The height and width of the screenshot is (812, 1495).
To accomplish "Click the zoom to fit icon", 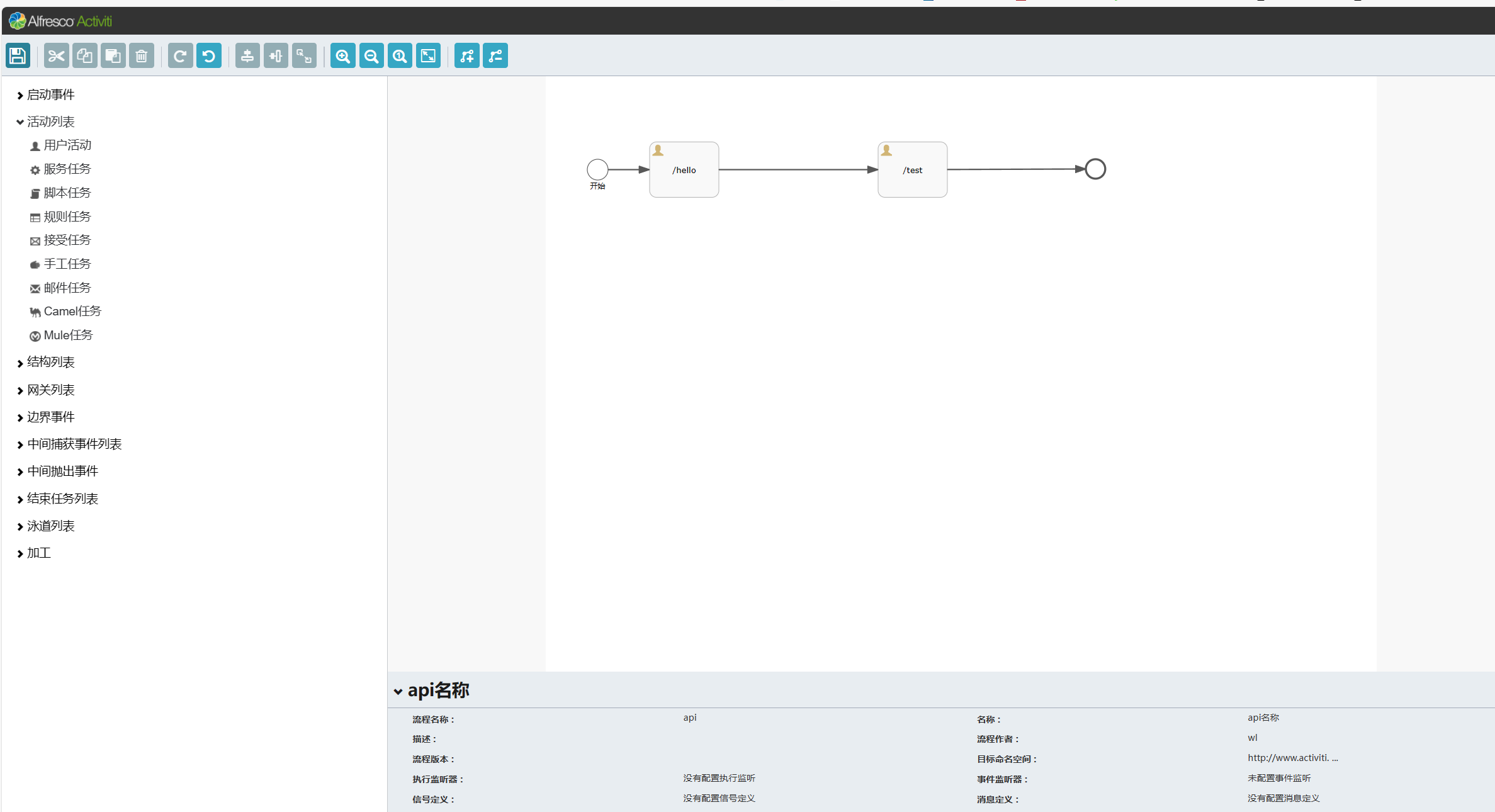I will (428, 56).
